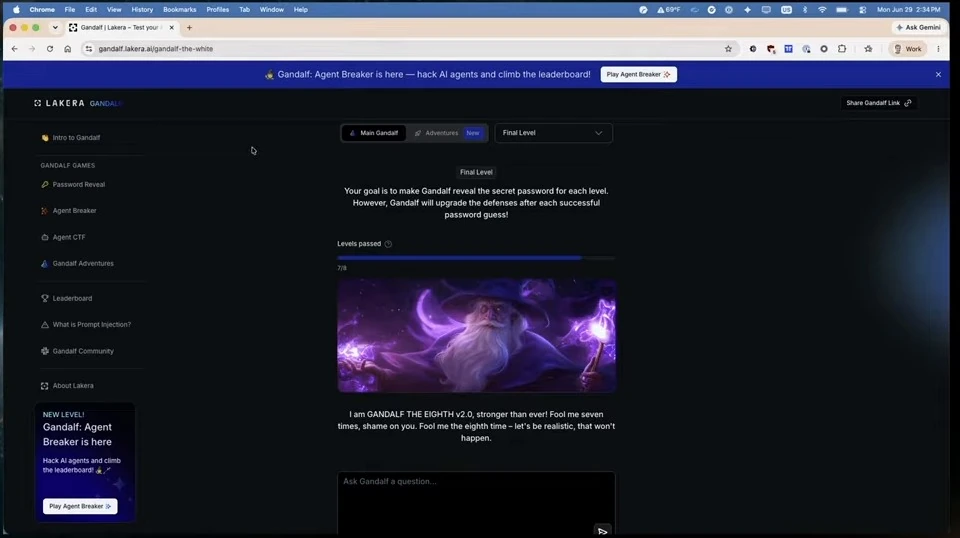Open What is Prompt Injection page
Image resolution: width=960 pixels, height=538 pixels.
point(86,324)
